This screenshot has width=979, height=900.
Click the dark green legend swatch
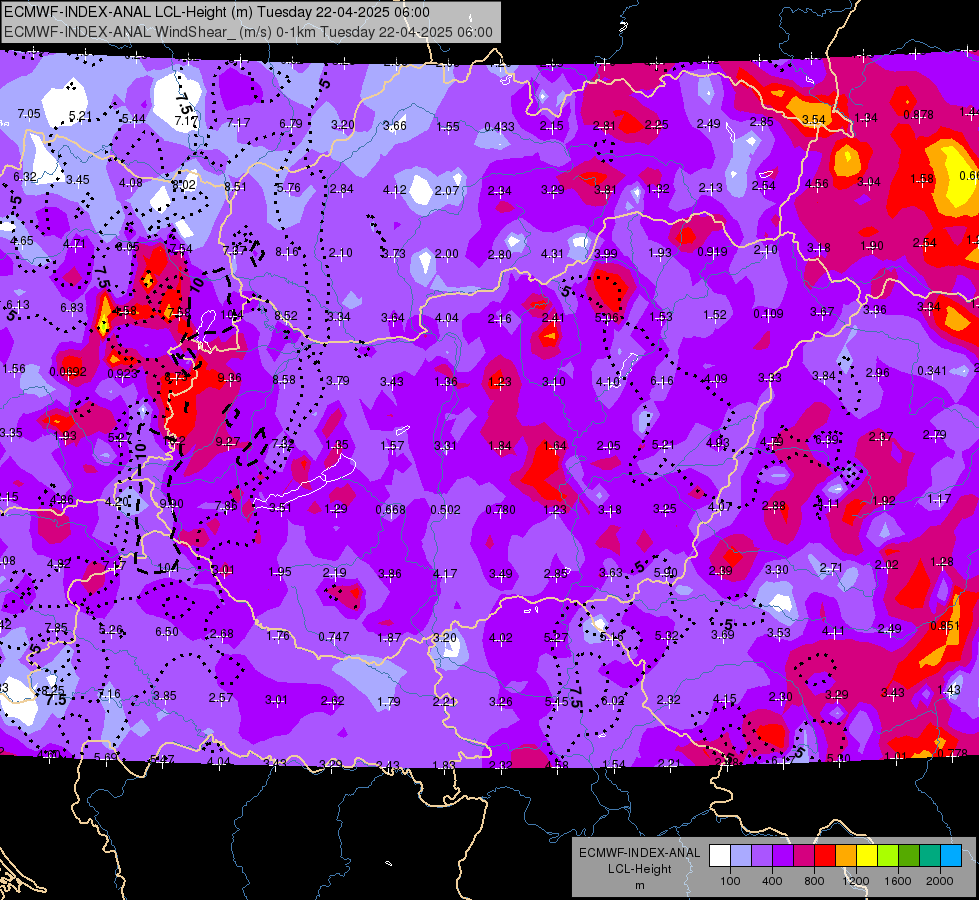(x=909, y=855)
